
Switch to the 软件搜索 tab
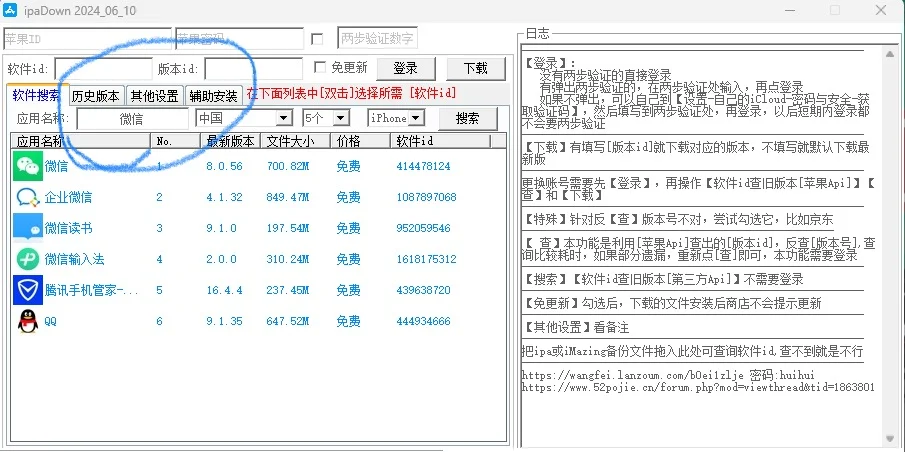(x=36, y=95)
